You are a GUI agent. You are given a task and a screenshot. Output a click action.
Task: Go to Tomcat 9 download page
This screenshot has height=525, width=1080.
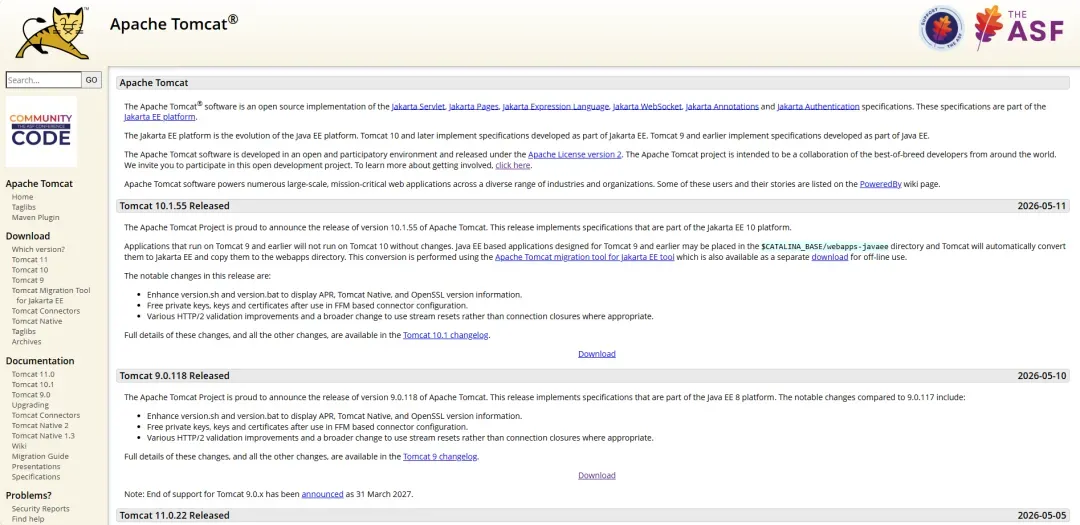click(x=28, y=280)
